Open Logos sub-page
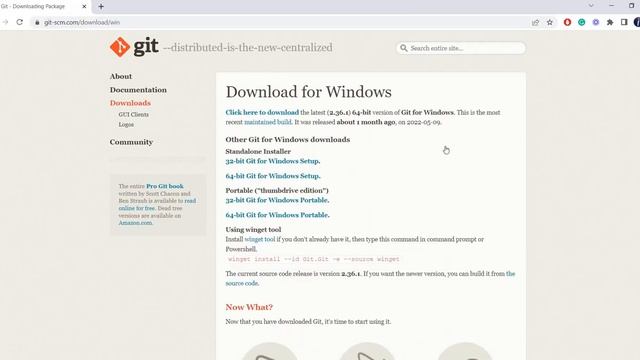The height and width of the screenshot is (360, 640). (x=126, y=124)
